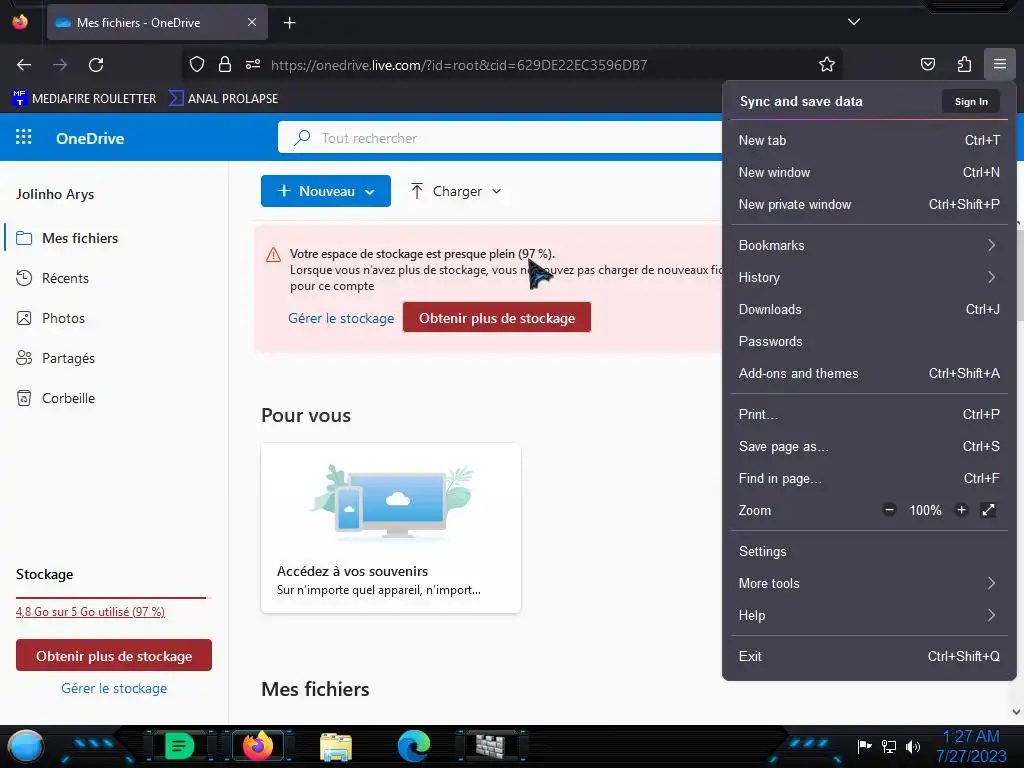
Task: Reset zoom by clicking 100%
Action: point(925,511)
